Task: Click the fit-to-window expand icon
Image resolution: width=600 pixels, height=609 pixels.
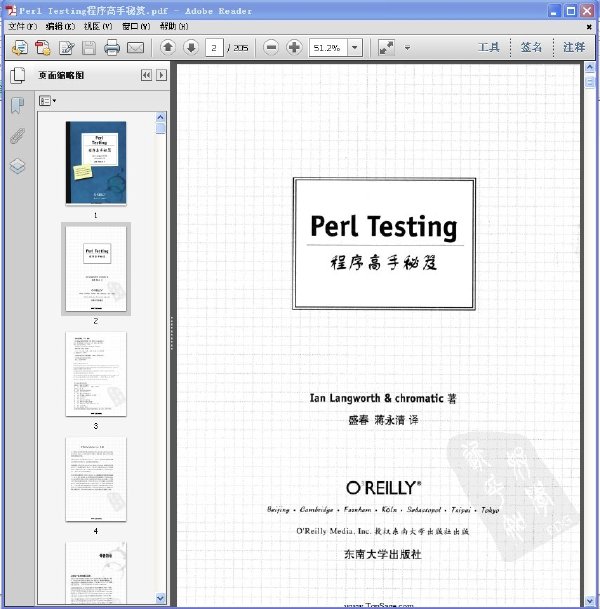Action: click(x=386, y=48)
